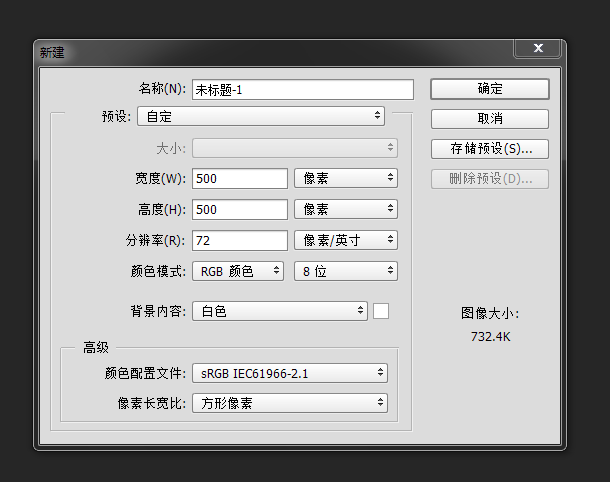Click the 新建 dialog title
The image size is (610, 482).
pyautogui.click(x=52, y=53)
